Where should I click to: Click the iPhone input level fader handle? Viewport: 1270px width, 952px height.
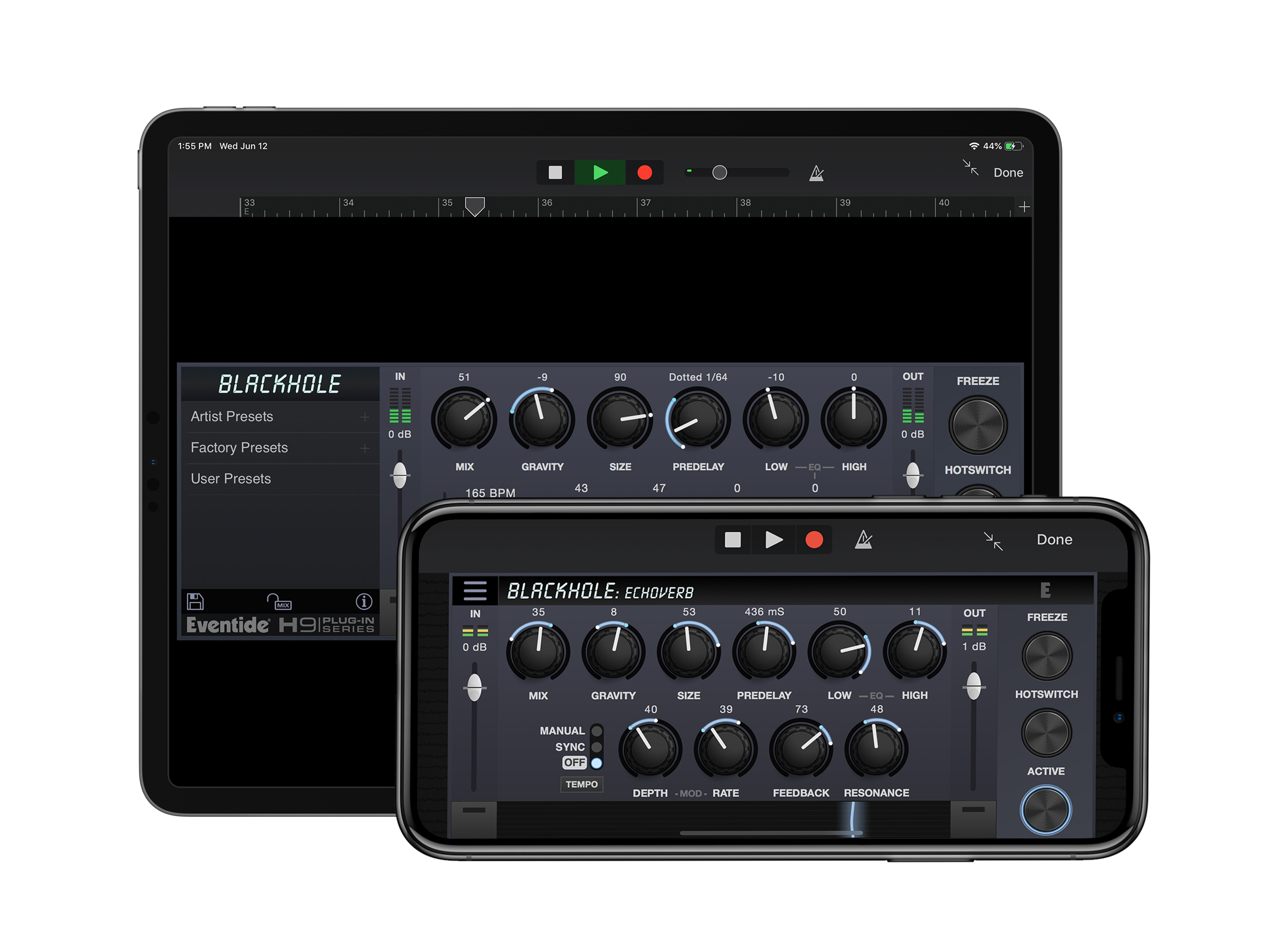(x=474, y=688)
